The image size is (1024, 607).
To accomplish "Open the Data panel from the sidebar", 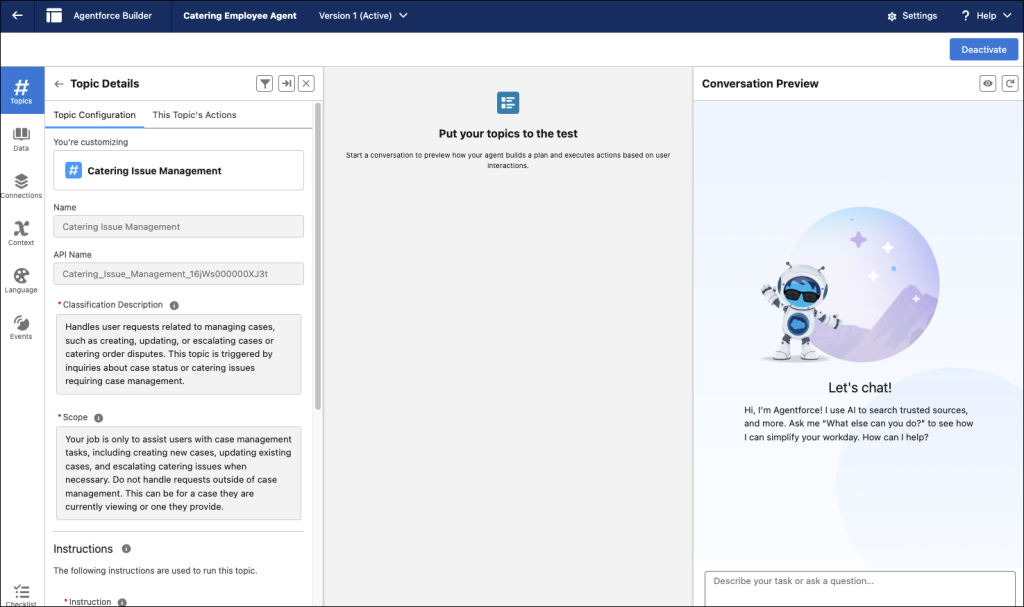I will (21, 140).
